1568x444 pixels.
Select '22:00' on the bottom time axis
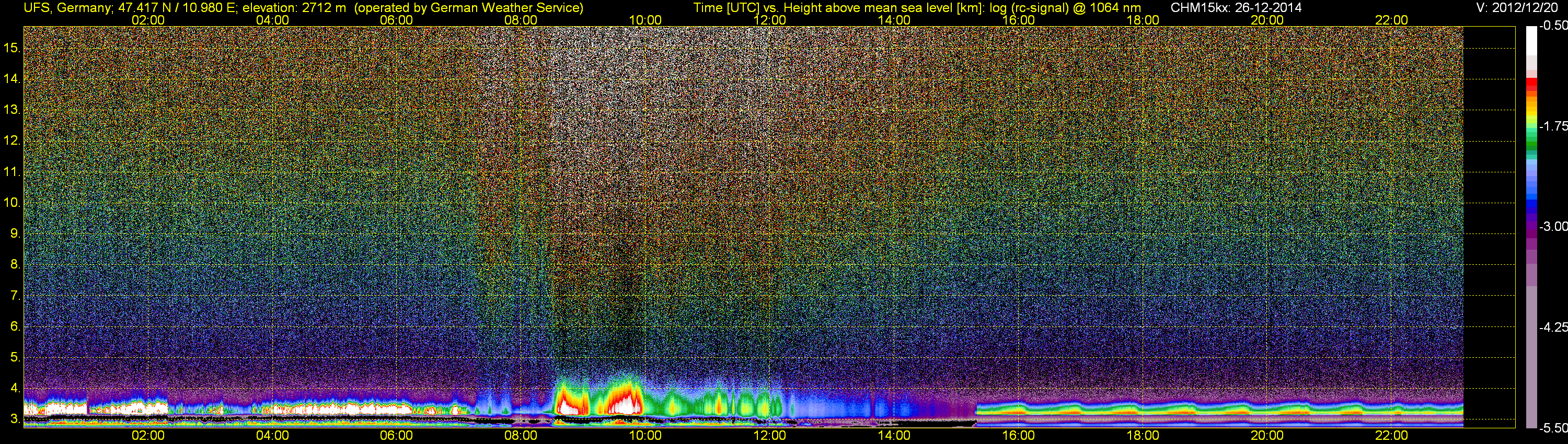pos(1391,436)
